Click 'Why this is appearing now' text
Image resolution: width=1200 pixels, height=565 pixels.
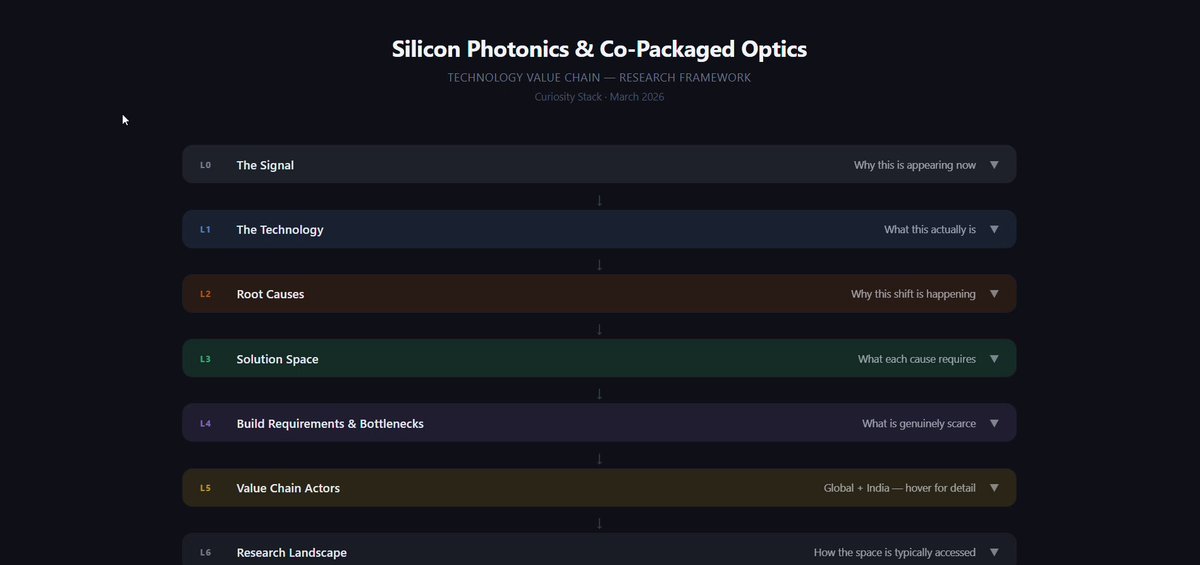point(915,165)
